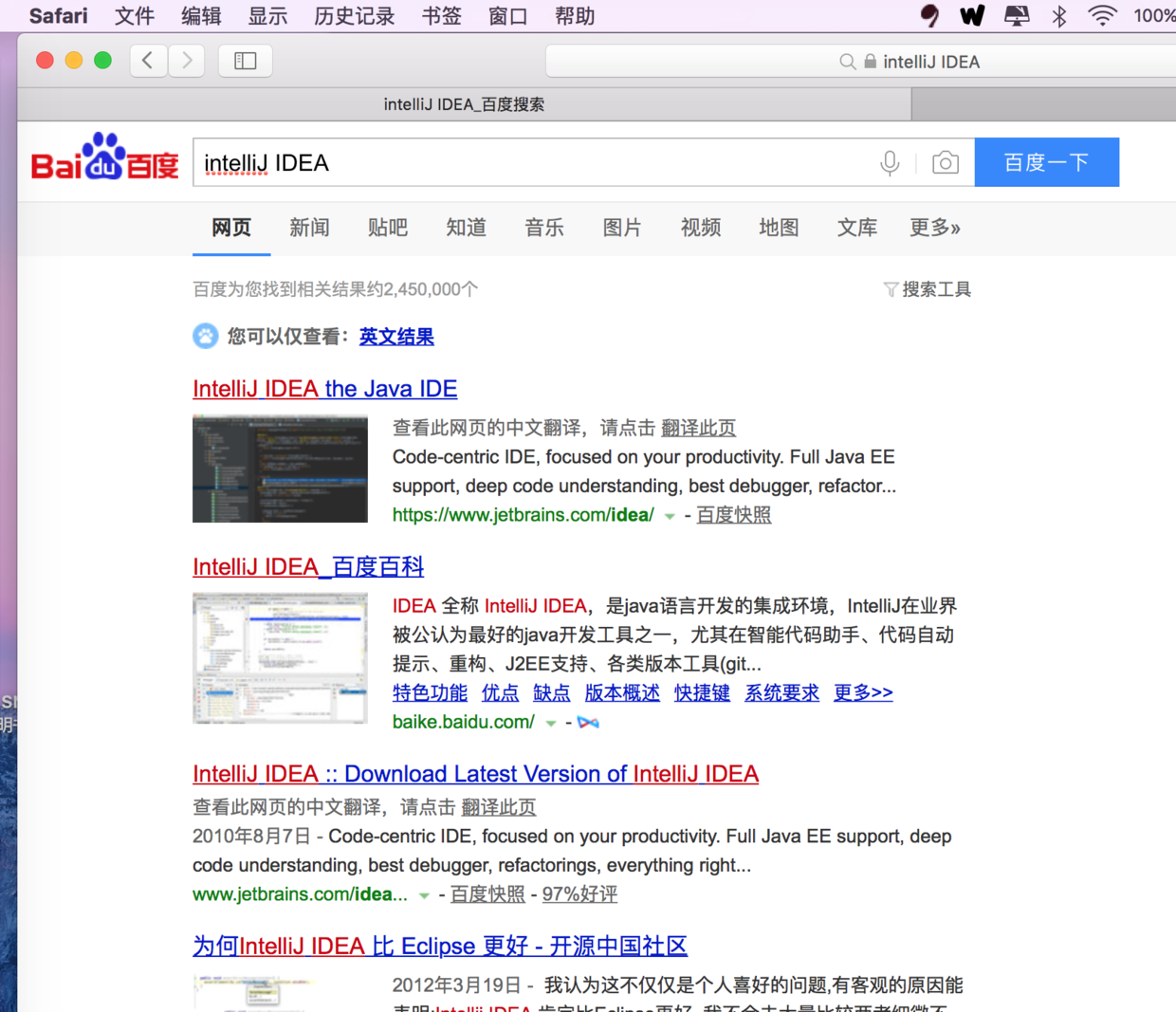Click 翻译此页 under the Java IDE result
The height and width of the screenshot is (1012, 1176).
coord(698,429)
